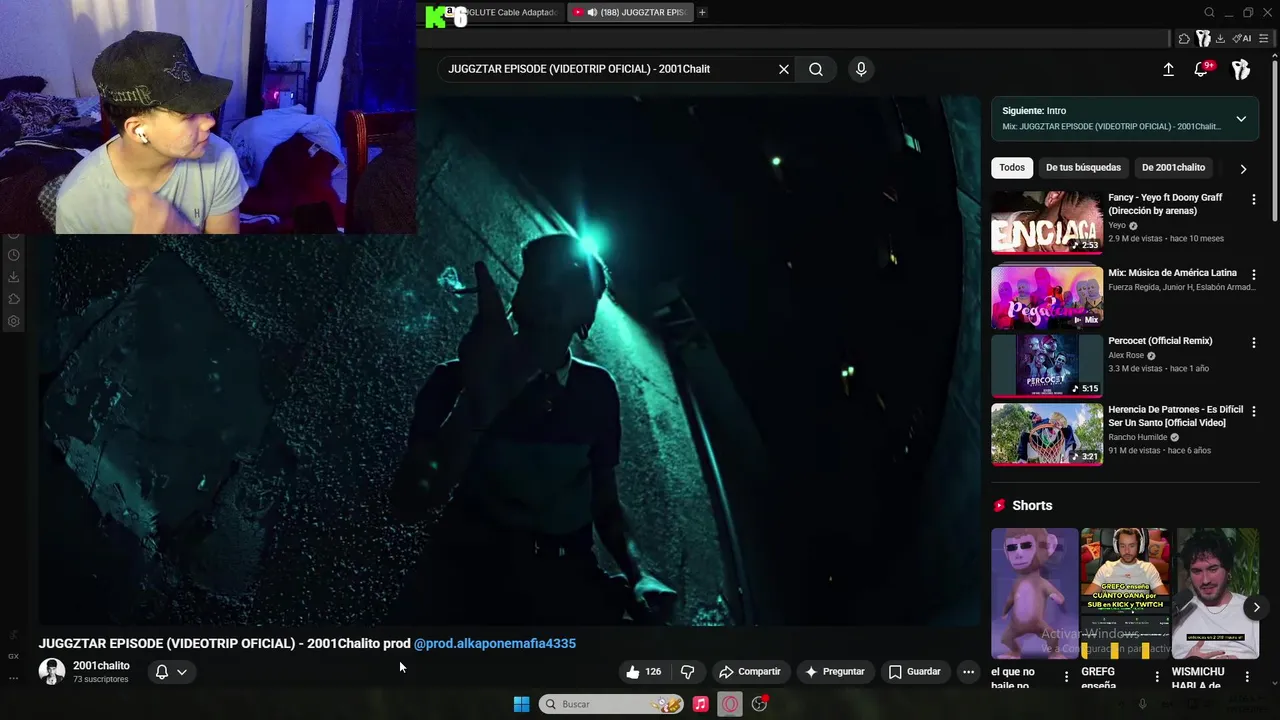The width and height of the screenshot is (1280, 720).
Task: Click the Rancho Humilde channel name
Action: [x=1139, y=437]
